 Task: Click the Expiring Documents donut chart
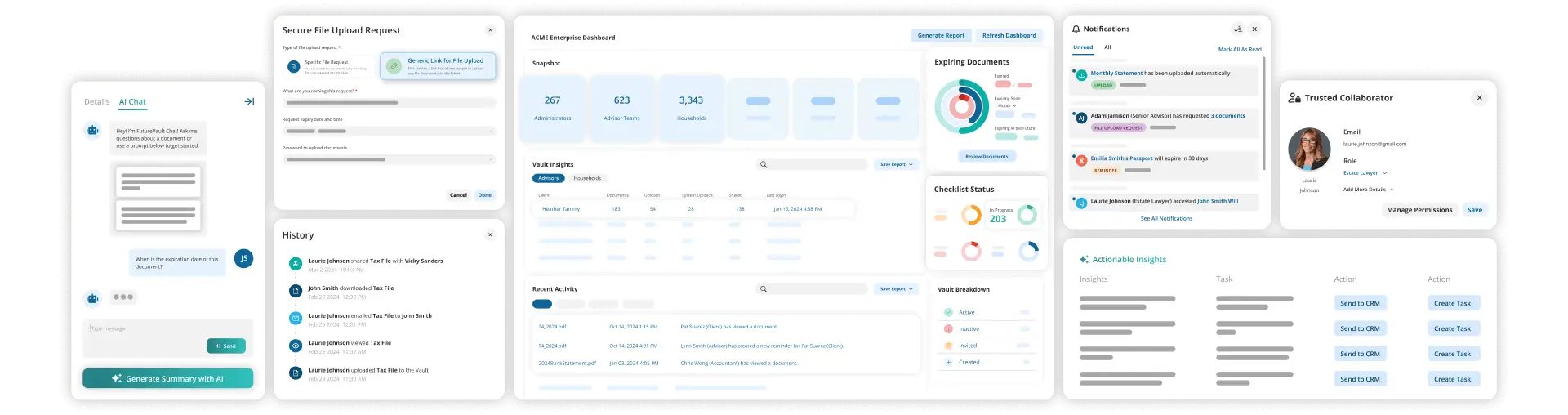click(962, 107)
